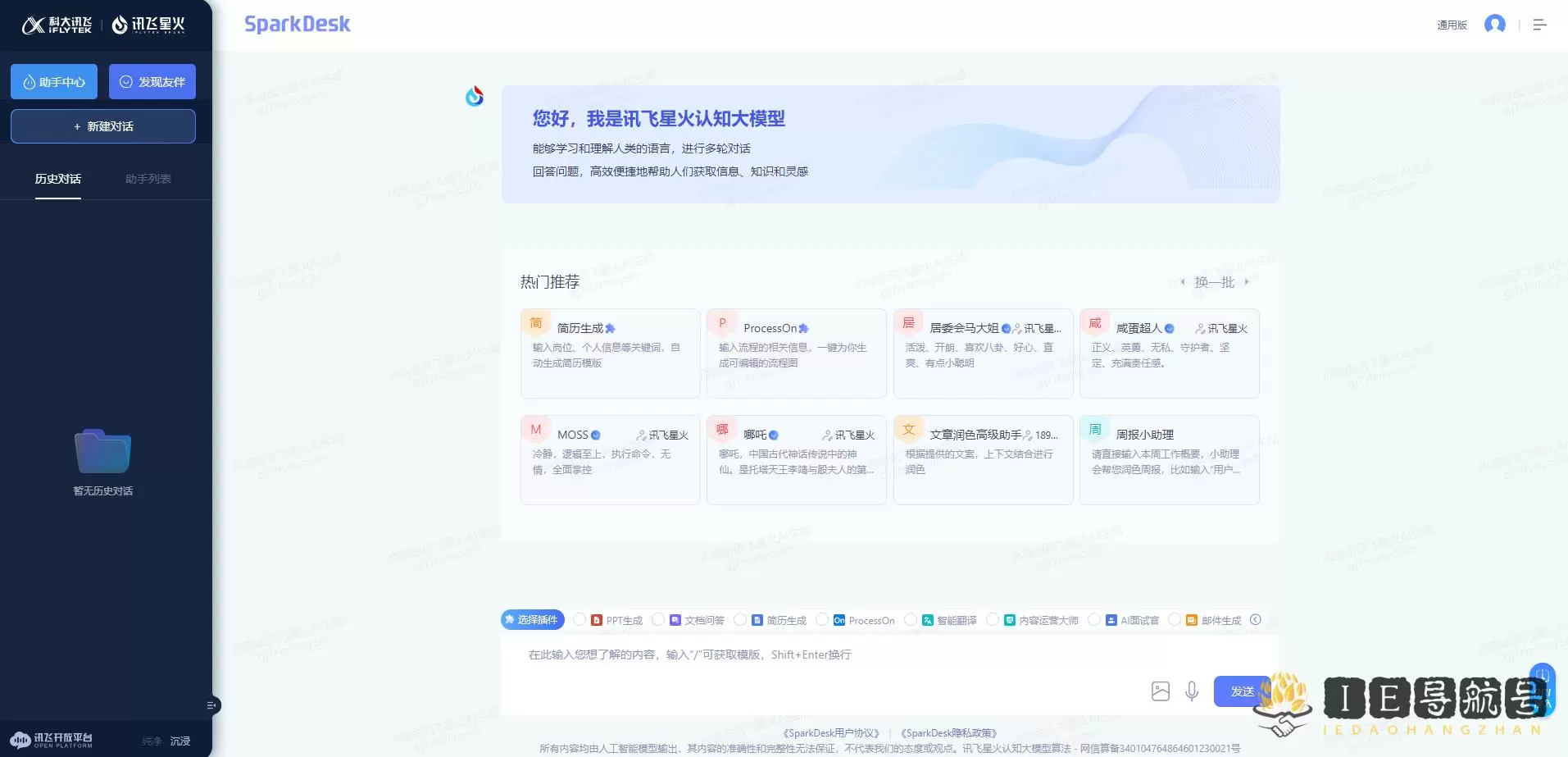Click the 哪 icon on 哪吒 card
Image resolution: width=1568 pixels, height=757 pixels.
(722, 430)
